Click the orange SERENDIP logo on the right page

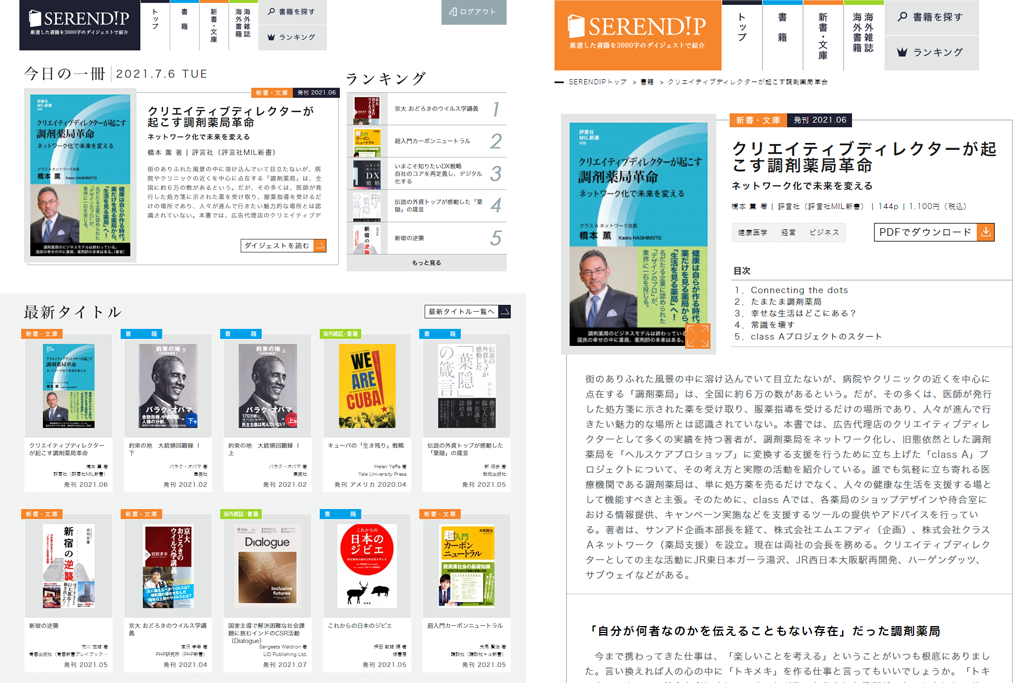click(x=636, y=32)
